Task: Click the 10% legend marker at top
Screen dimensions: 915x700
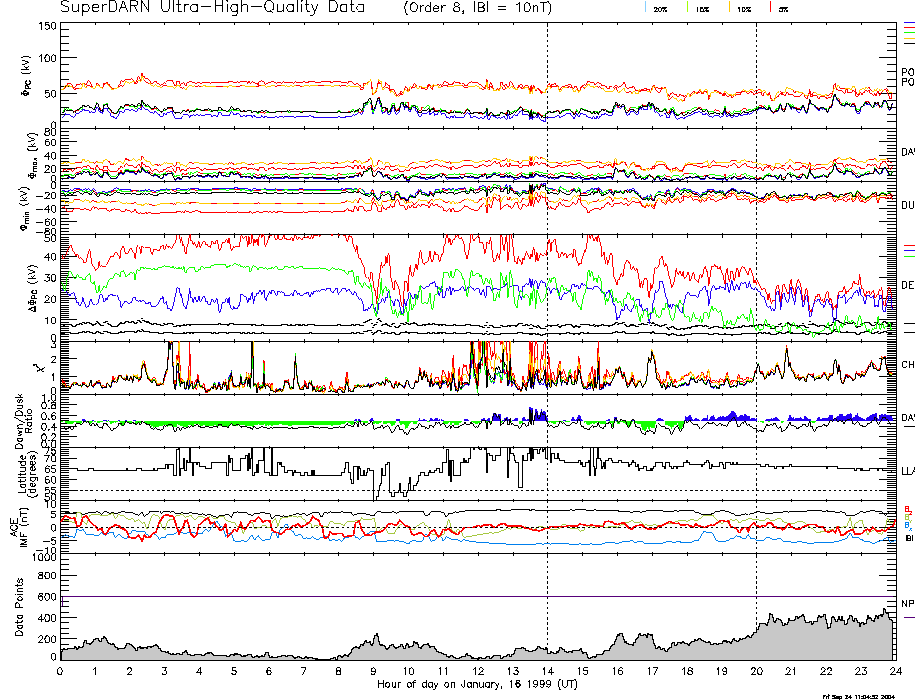Action: pyautogui.click(x=741, y=8)
